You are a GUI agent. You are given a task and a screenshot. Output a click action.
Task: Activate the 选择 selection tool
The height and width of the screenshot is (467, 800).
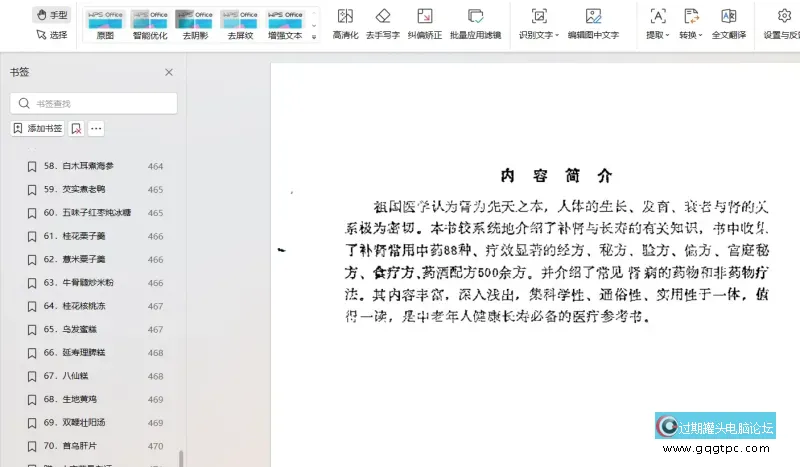[x=52, y=35]
